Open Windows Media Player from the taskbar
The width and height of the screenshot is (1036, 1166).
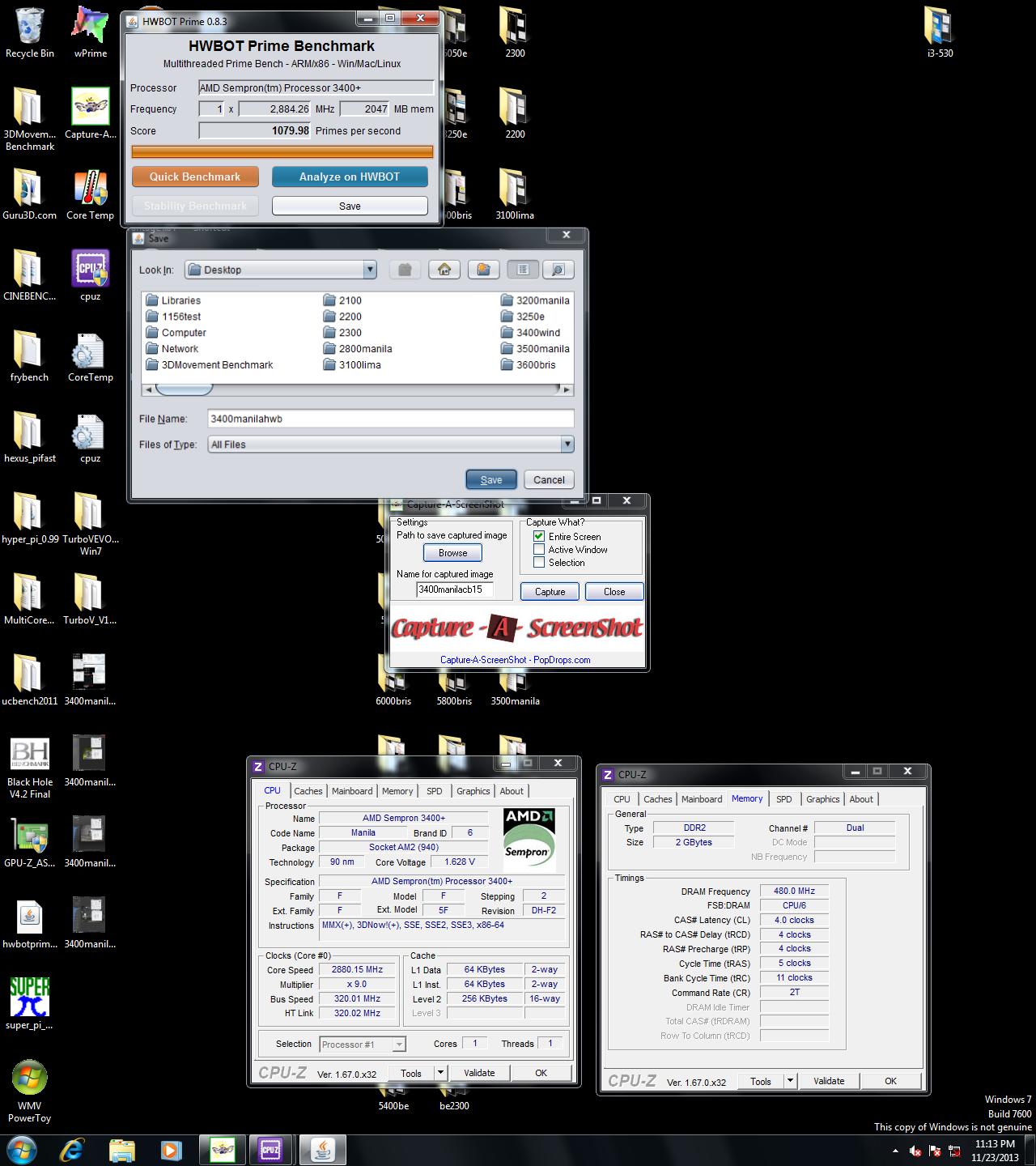tap(171, 1149)
